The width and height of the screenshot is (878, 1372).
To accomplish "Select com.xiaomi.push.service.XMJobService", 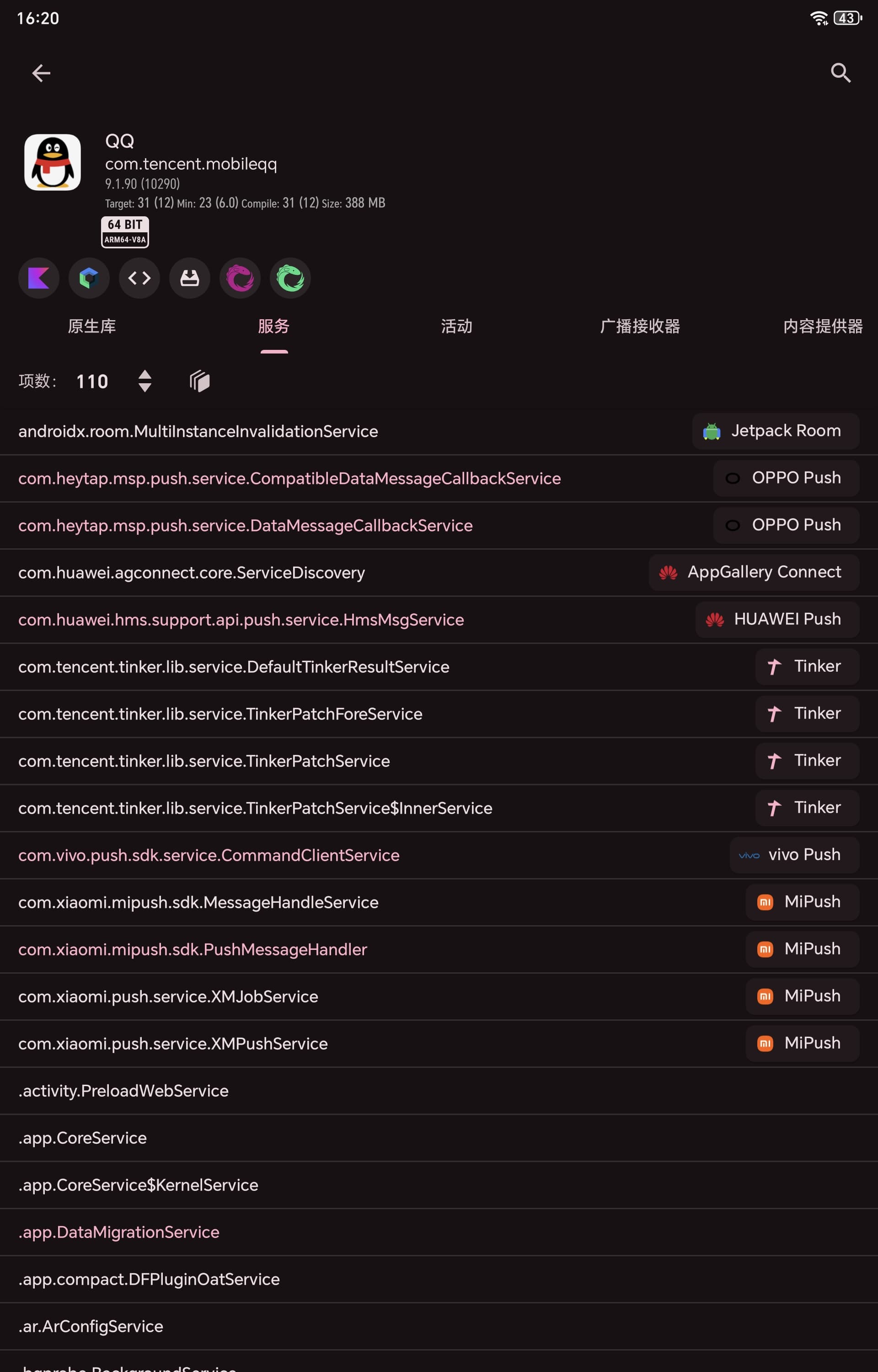I will 439,997.
